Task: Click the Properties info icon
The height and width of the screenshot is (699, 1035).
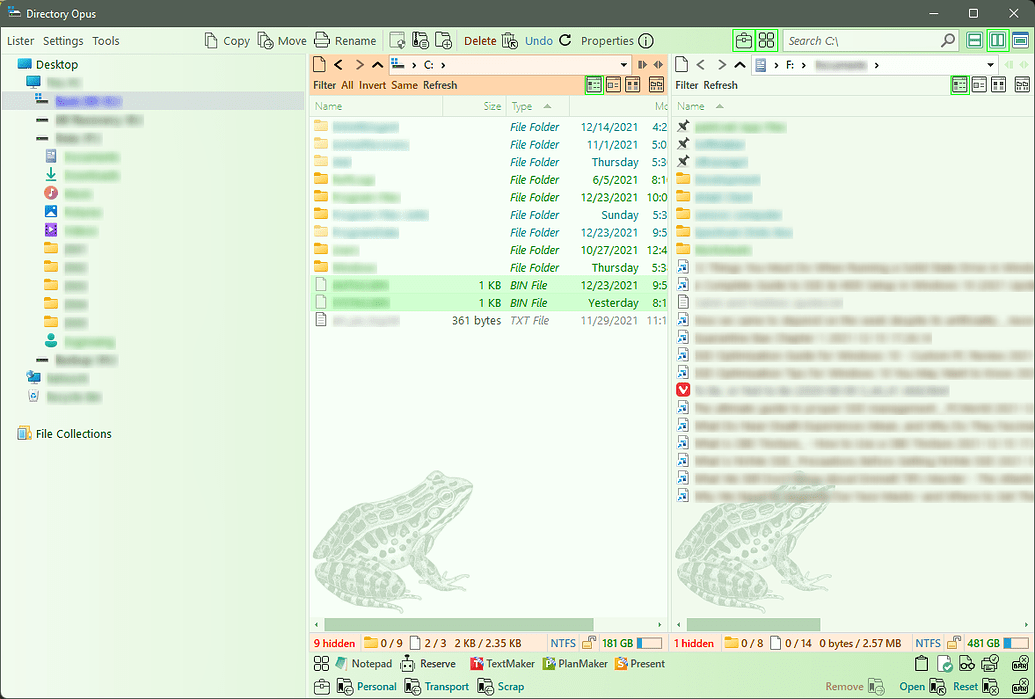Action: tap(646, 41)
